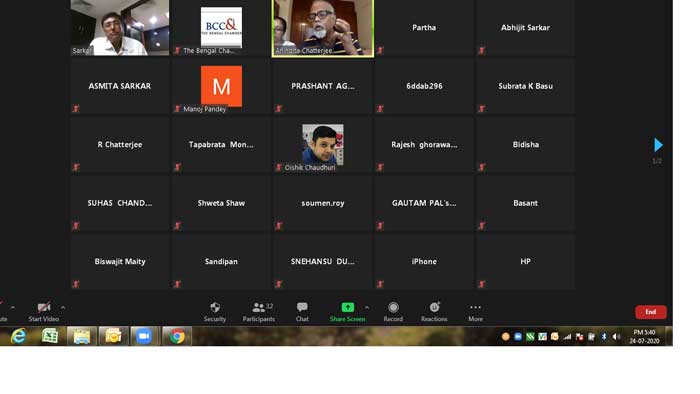The width and height of the screenshot is (700, 394).
Task: Click the Sandipan participant name
Action: coord(221,261)
